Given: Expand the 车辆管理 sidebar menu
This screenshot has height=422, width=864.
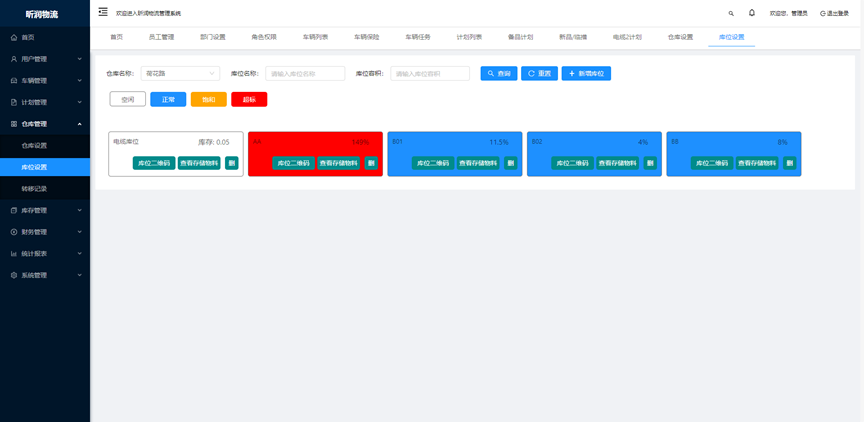Looking at the screenshot, I should [45, 80].
